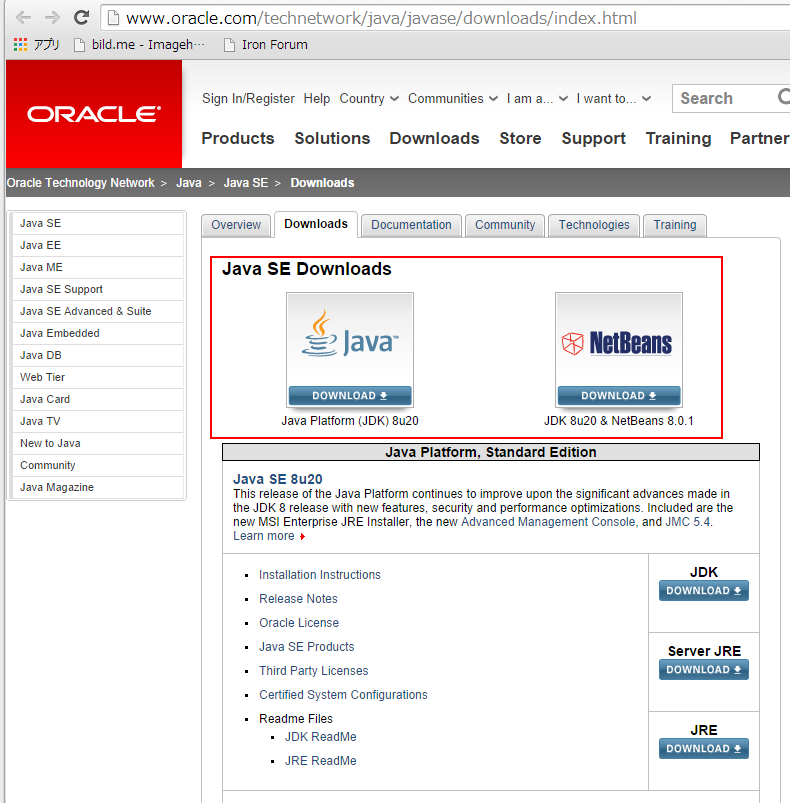This screenshot has width=790, height=803.
Task: Select Java EE in sidebar
Action: click(97, 245)
